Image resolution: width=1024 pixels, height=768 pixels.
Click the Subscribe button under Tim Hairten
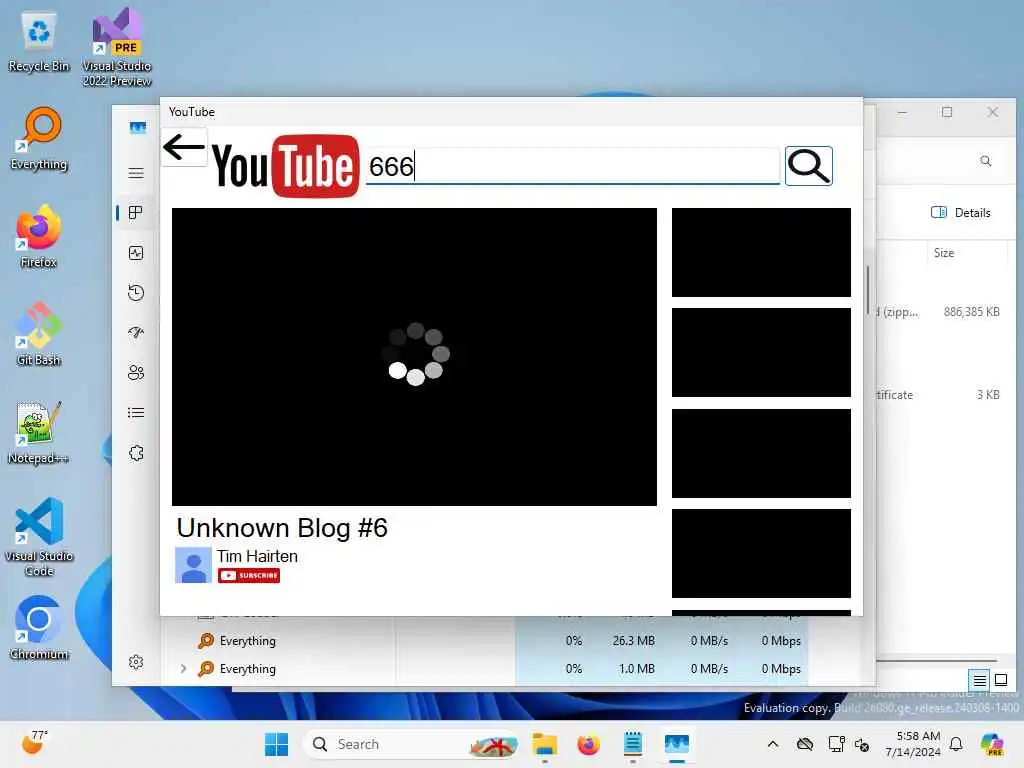point(249,575)
